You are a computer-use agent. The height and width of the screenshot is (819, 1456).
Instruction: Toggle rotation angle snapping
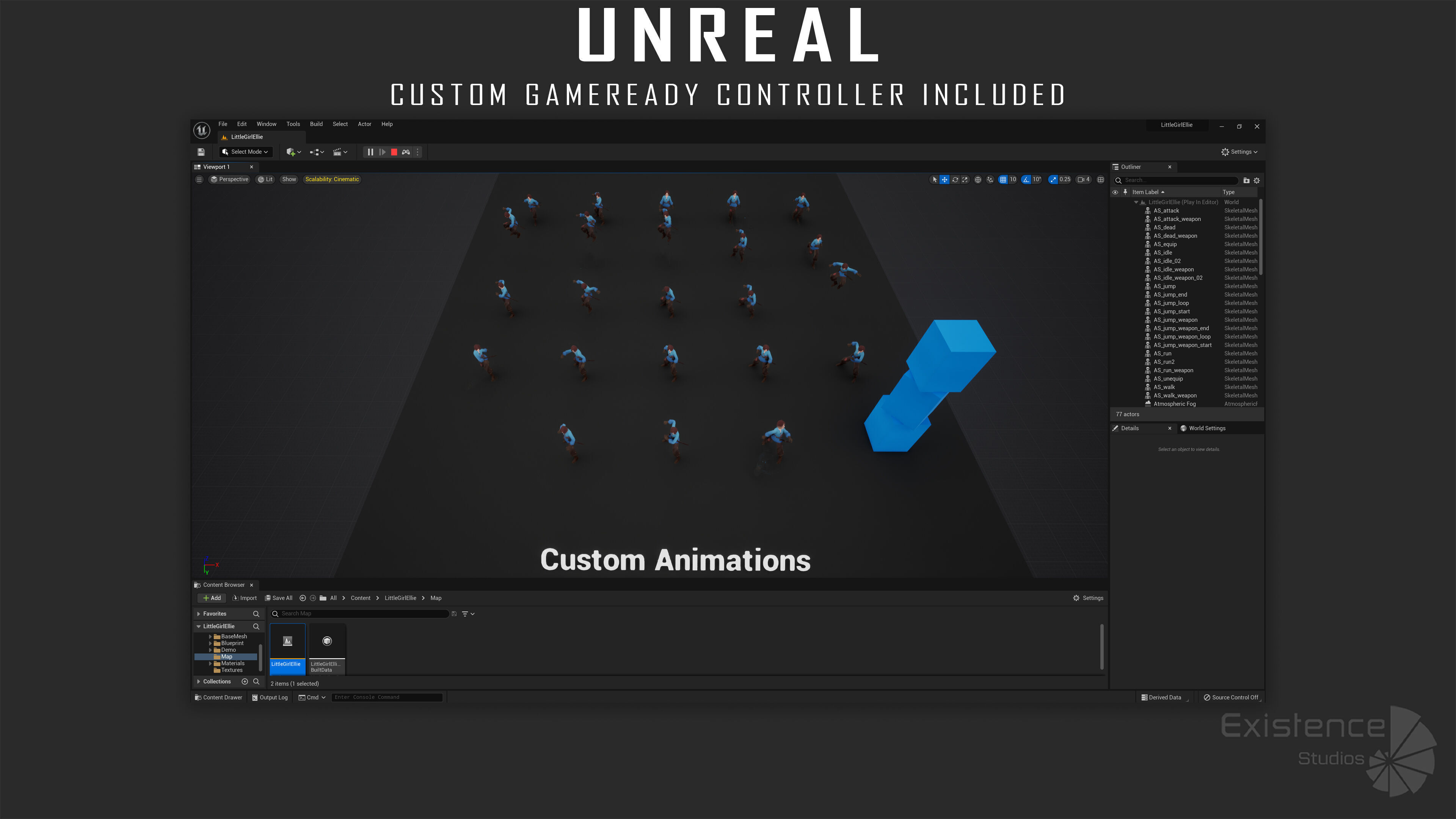[x=1026, y=180]
